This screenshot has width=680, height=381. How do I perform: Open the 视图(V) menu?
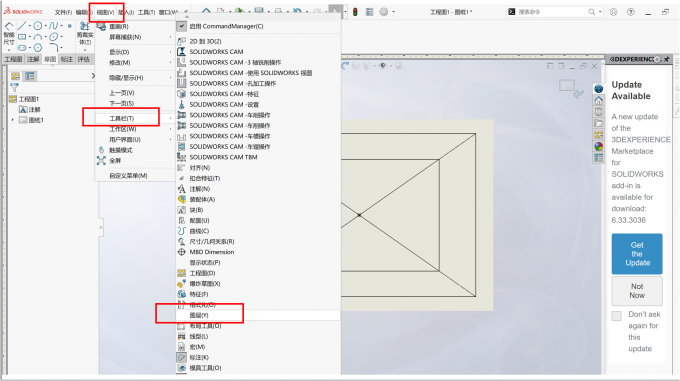[105, 12]
